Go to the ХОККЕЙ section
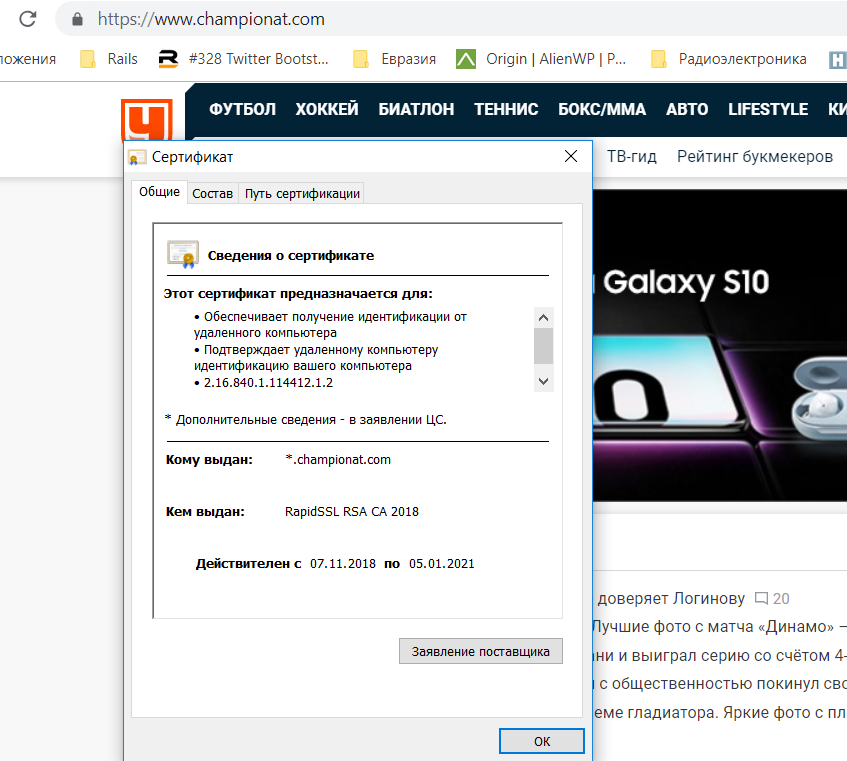Image resolution: width=847 pixels, height=761 pixels. pos(327,109)
